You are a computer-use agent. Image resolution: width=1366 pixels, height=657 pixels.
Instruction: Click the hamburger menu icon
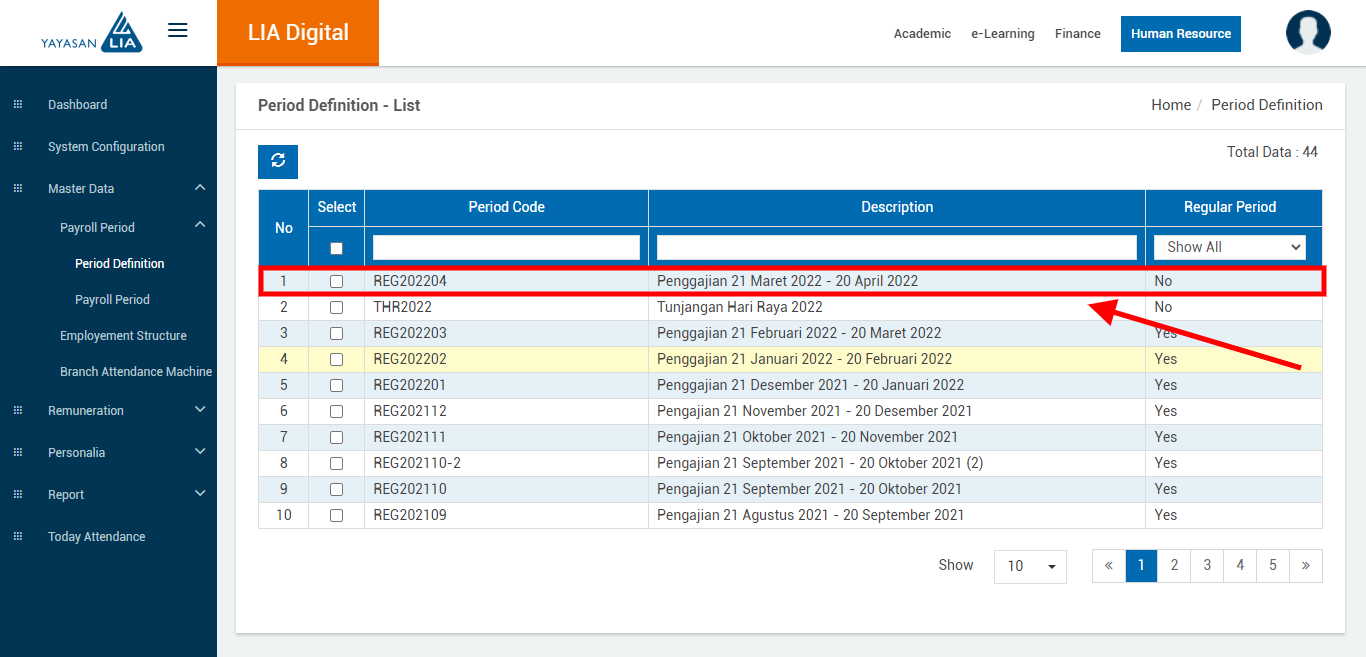click(x=177, y=31)
